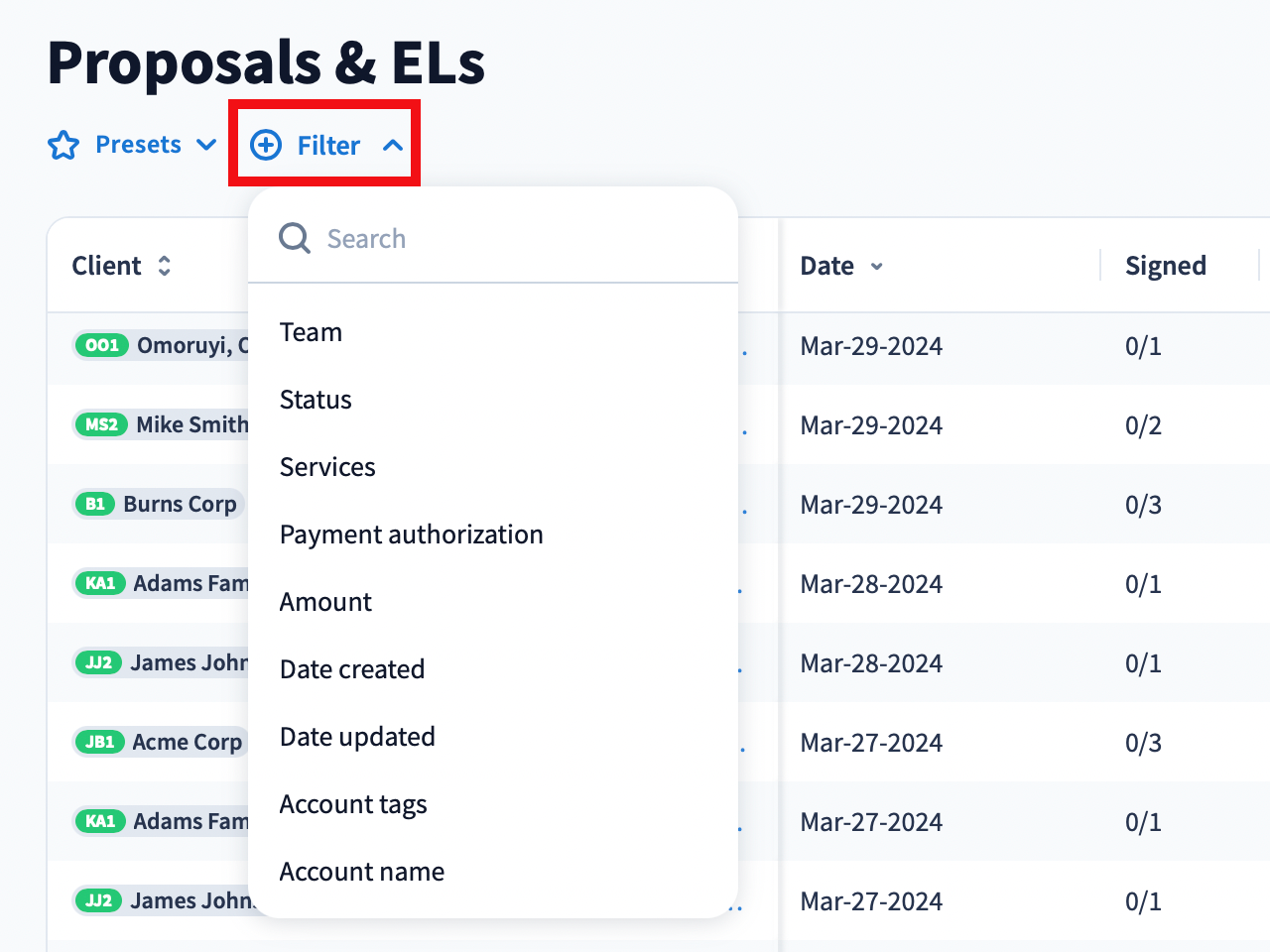Click the JB1 Acme Corp badge
1270x952 pixels.
[99, 742]
